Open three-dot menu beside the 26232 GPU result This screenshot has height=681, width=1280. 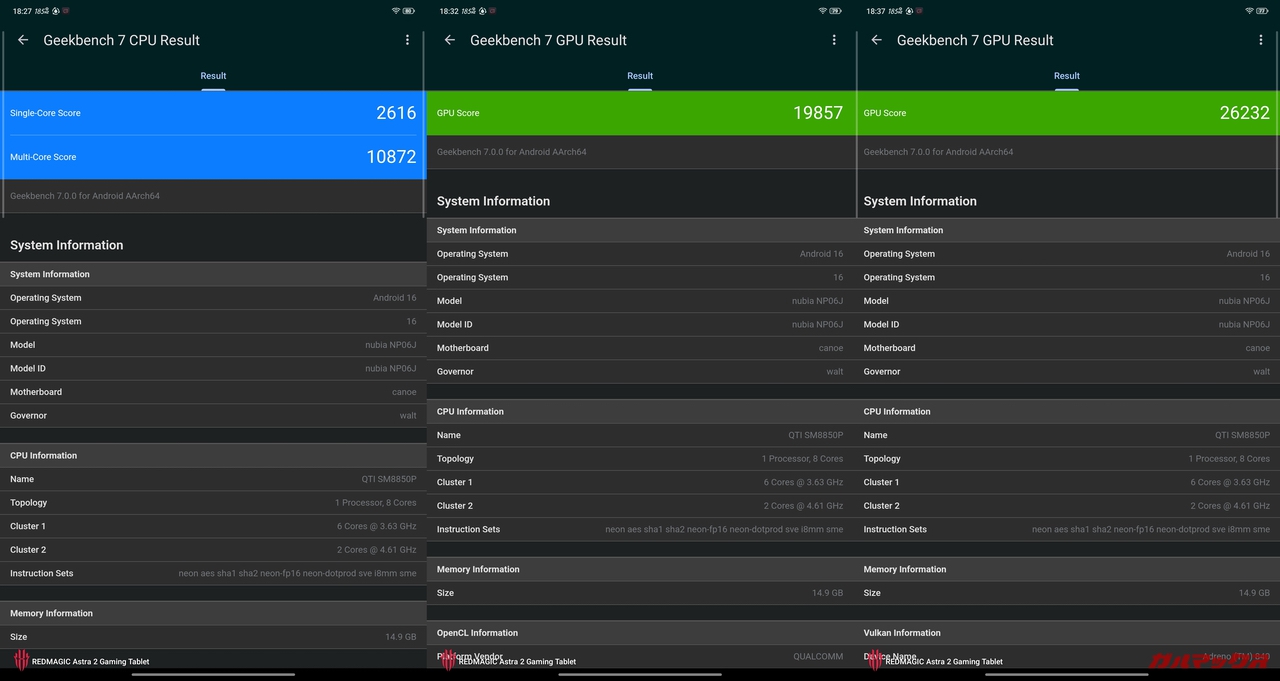1261,40
